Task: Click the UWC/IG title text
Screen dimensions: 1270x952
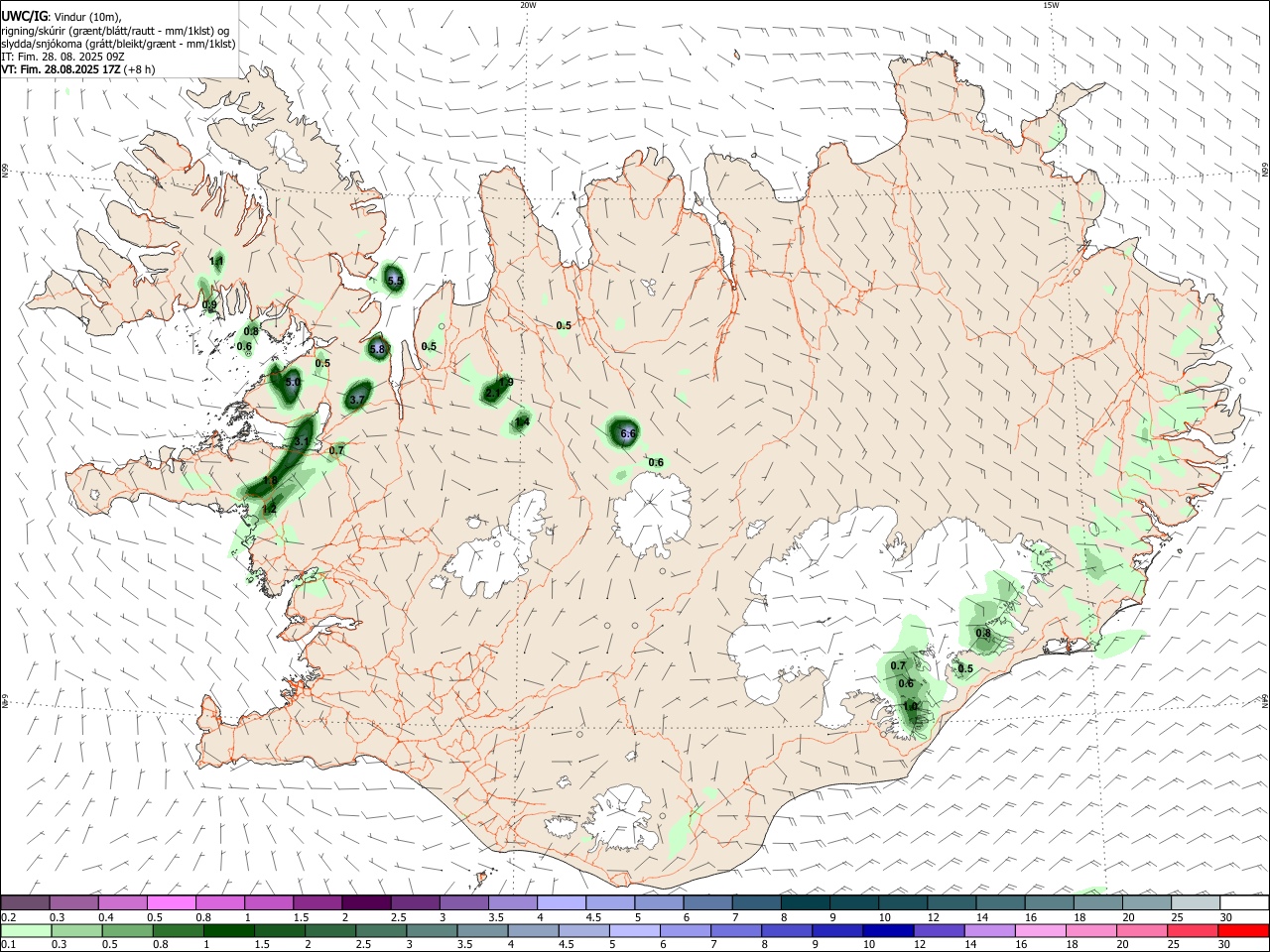Action: 25,16
